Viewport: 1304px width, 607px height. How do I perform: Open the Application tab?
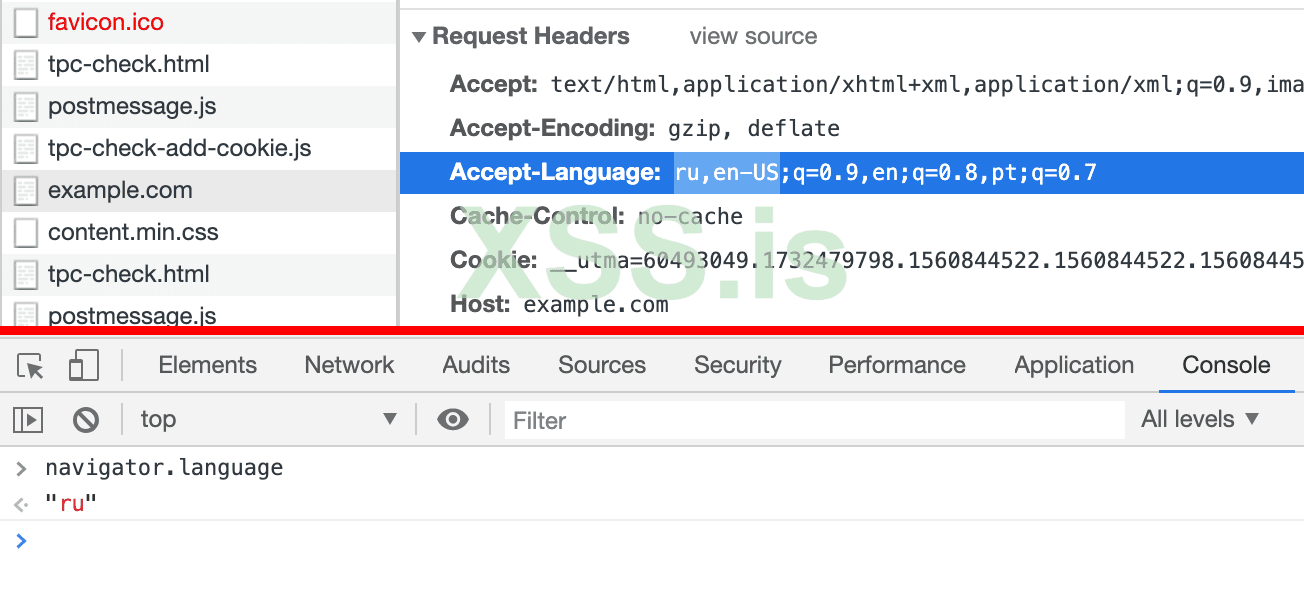tap(1074, 366)
